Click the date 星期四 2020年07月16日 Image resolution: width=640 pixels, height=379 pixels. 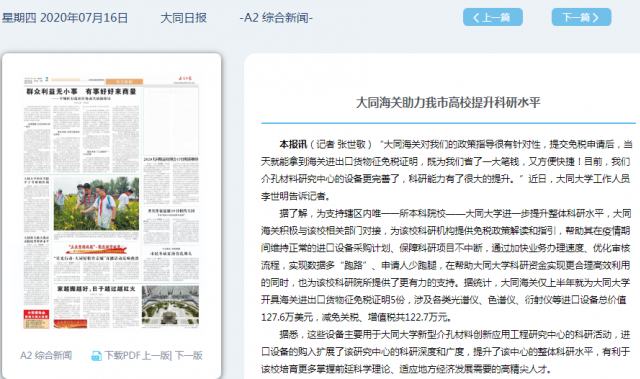(x=65, y=18)
